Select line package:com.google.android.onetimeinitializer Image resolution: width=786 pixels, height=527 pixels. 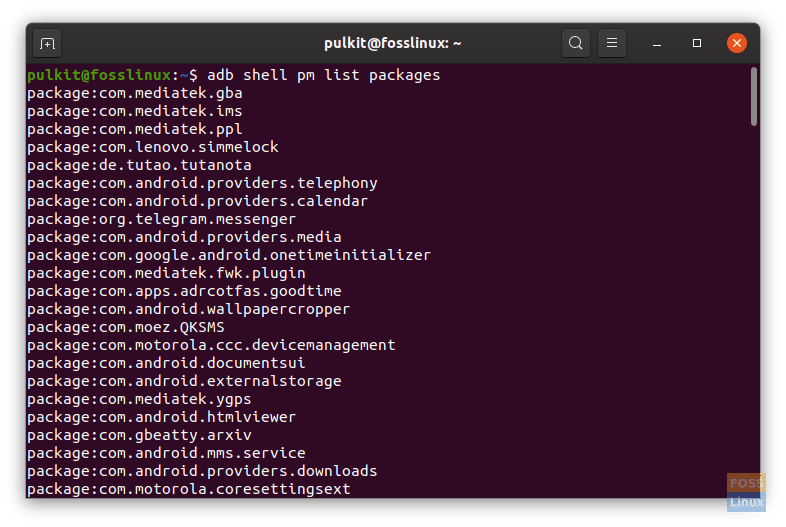(x=229, y=255)
